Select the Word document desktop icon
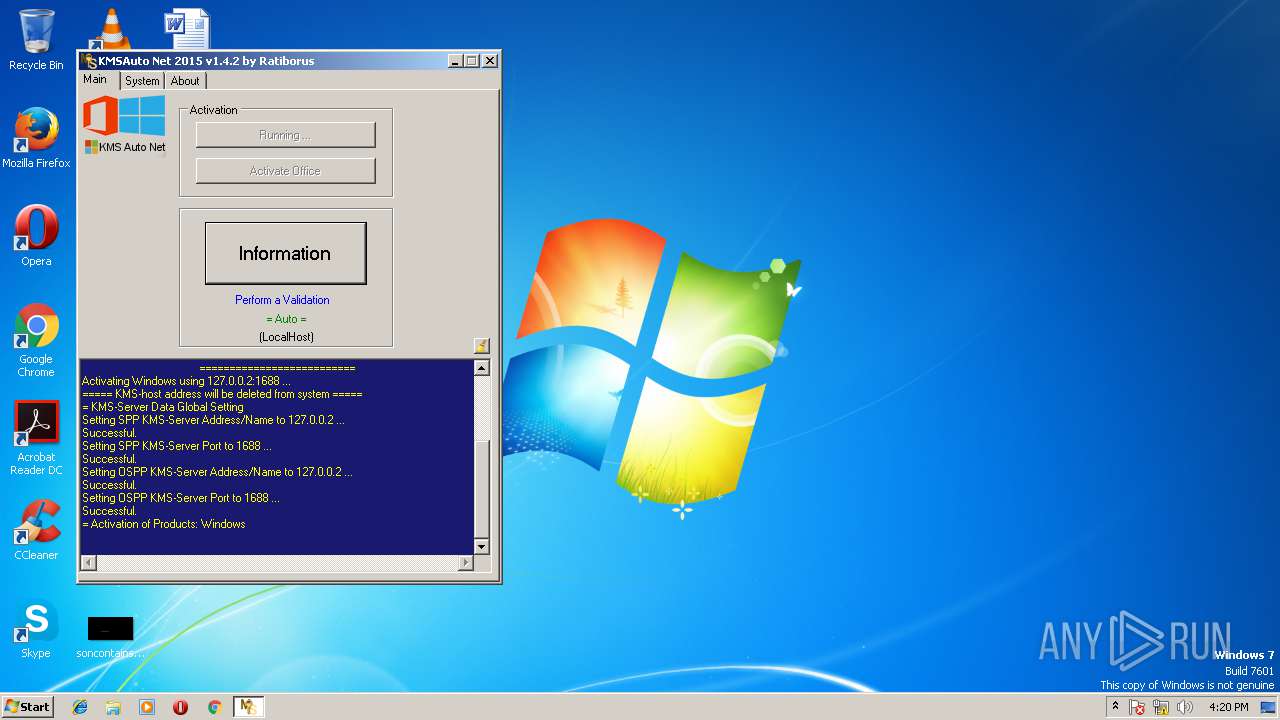The width and height of the screenshot is (1280, 720). (x=187, y=28)
